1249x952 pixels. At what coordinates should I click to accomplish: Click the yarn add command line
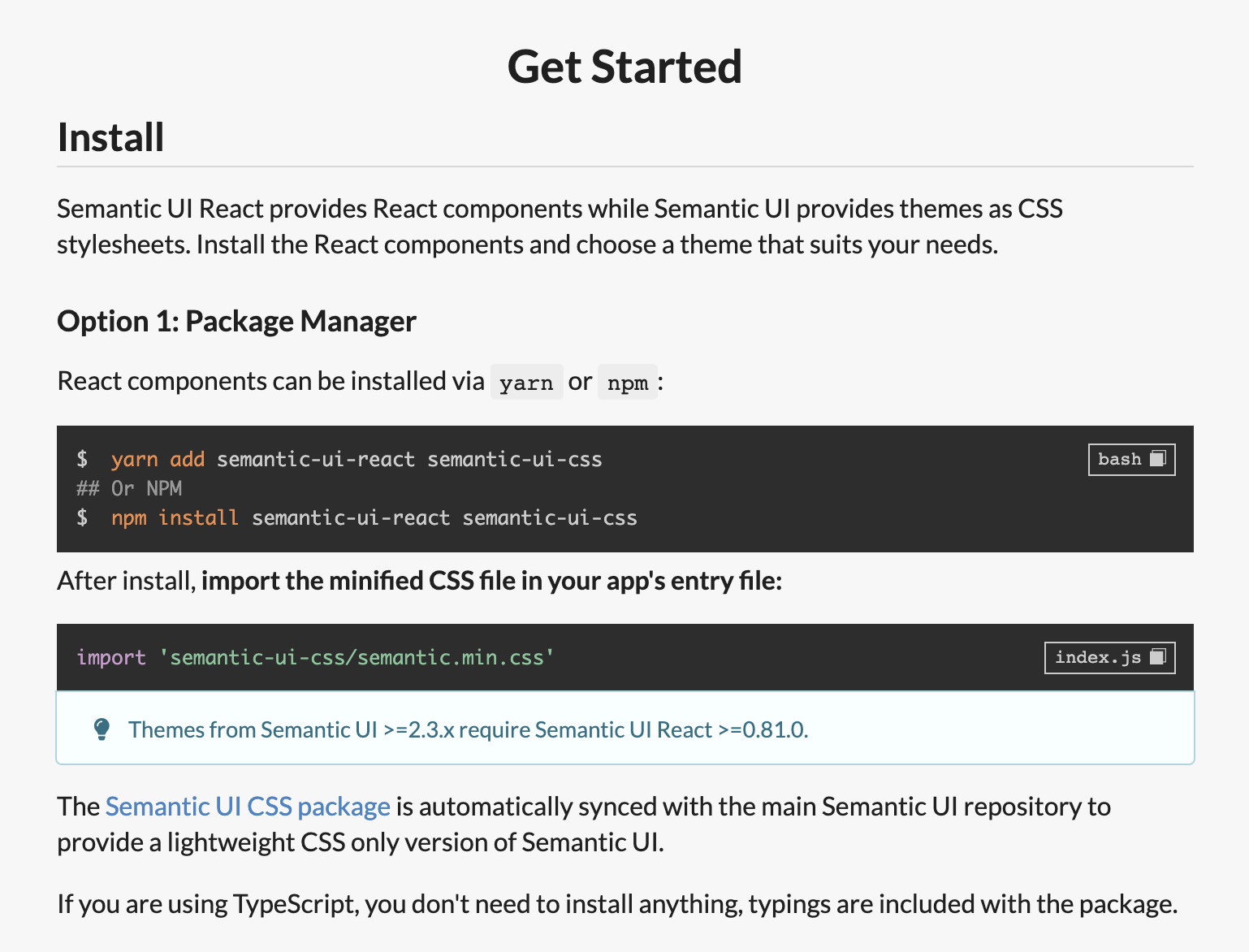point(357,460)
